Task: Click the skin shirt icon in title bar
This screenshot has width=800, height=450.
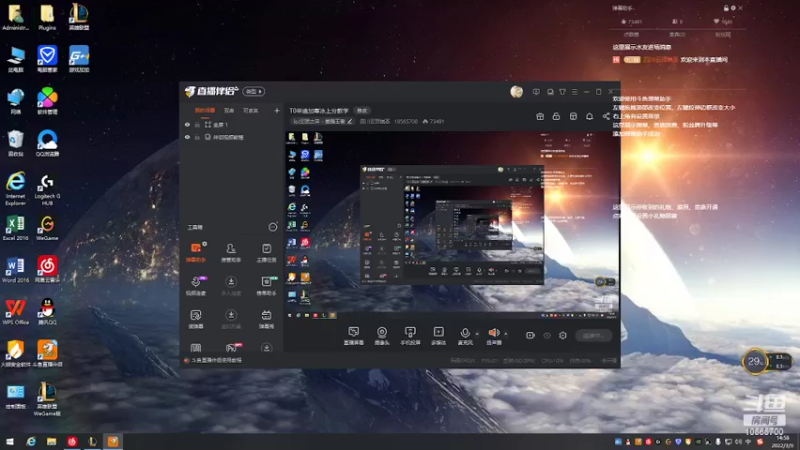Action: [x=562, y=92]
